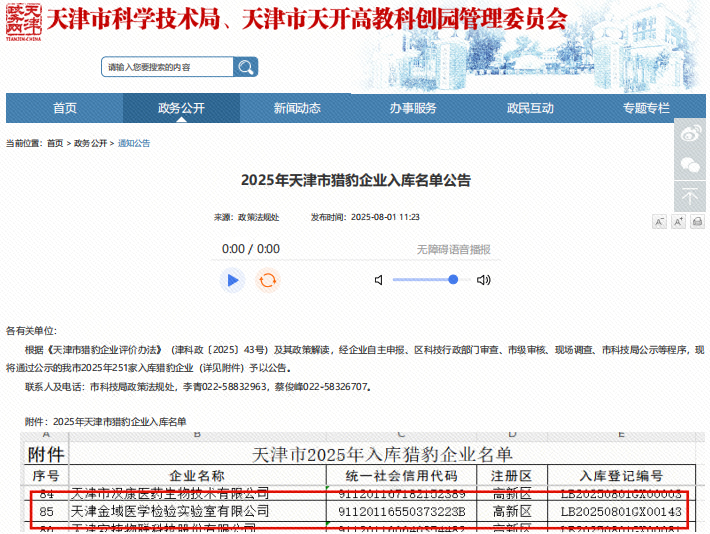This screenshot has height=534, width=710.
Task: Click the 无障碍语音播报 label
Action: point(453,250)
